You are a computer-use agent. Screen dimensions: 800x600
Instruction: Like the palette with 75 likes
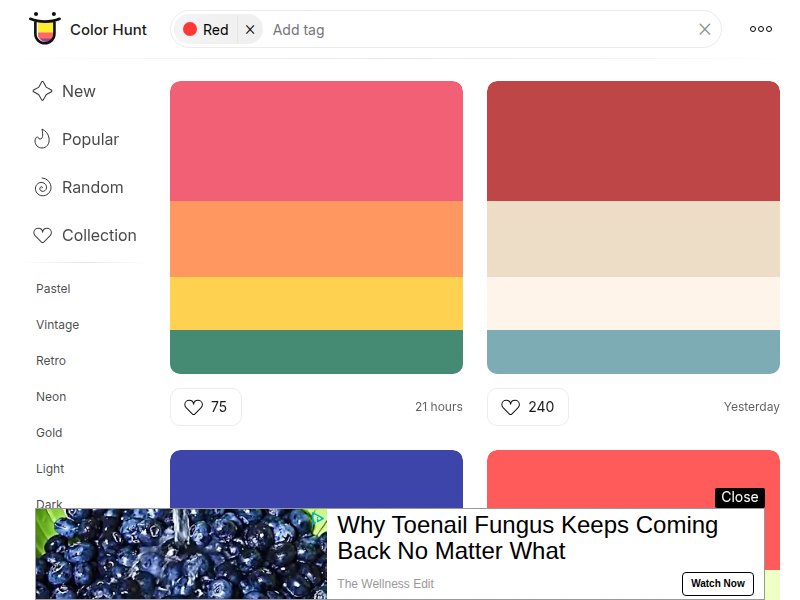pos(206,407)
